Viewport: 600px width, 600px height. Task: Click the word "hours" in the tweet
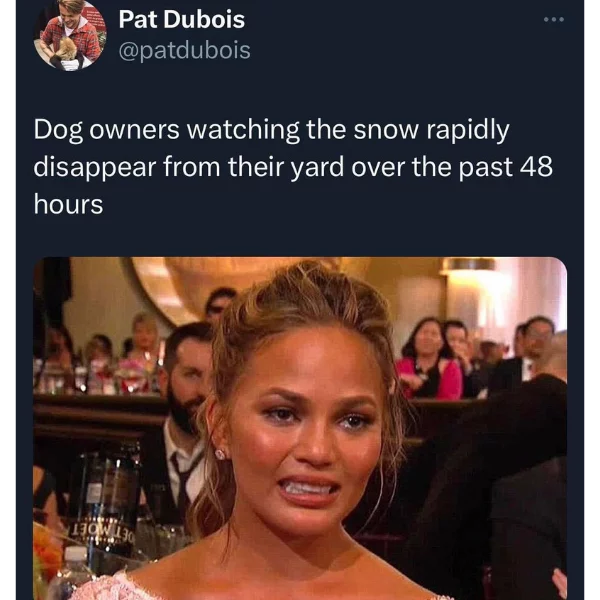pyautogui.click(x=68, y=204)
